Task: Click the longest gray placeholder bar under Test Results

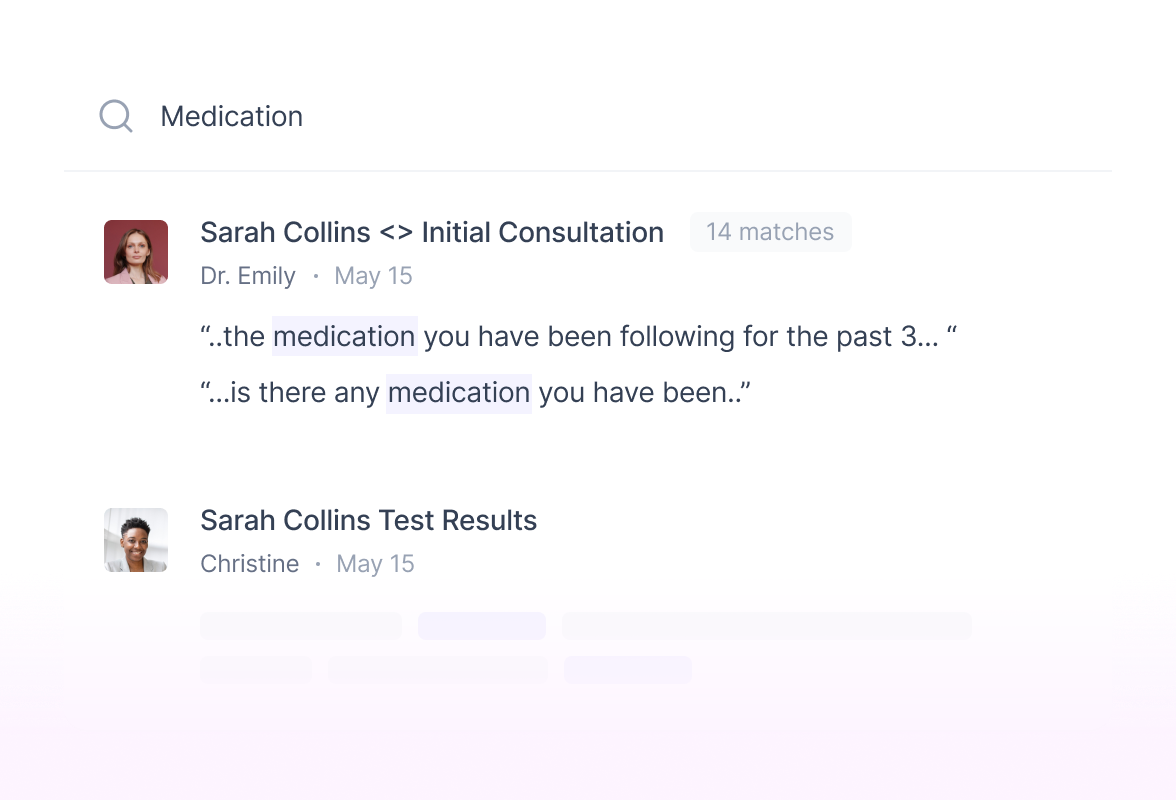Action: (767, 626)
